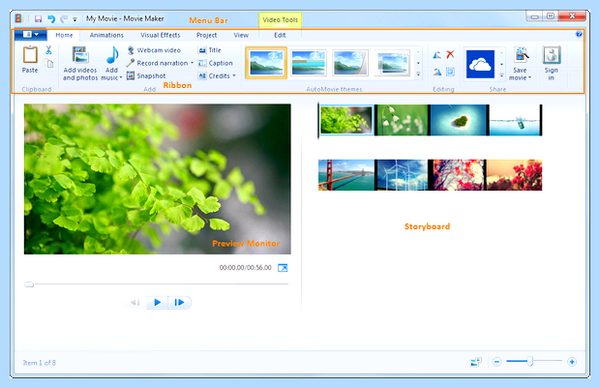This screenshot has height=388, width=600.
Task: Select the red flowers sunset clip
Action: pyautogui.click(x=514, y=175)
